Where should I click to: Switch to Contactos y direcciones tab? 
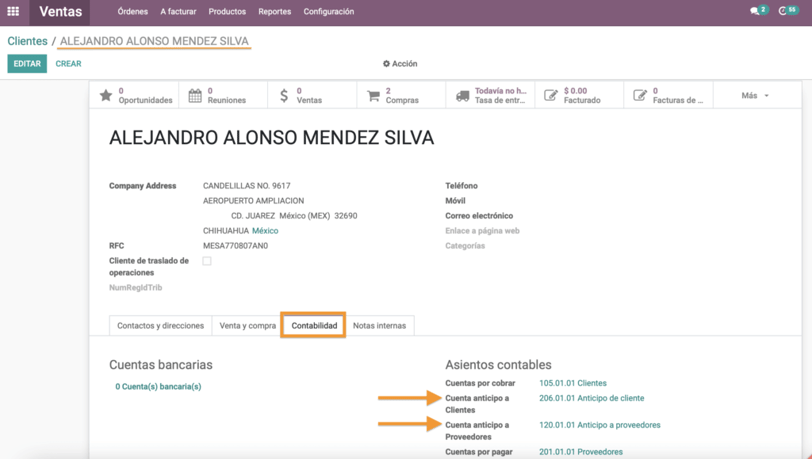click(x=161, y=326)
